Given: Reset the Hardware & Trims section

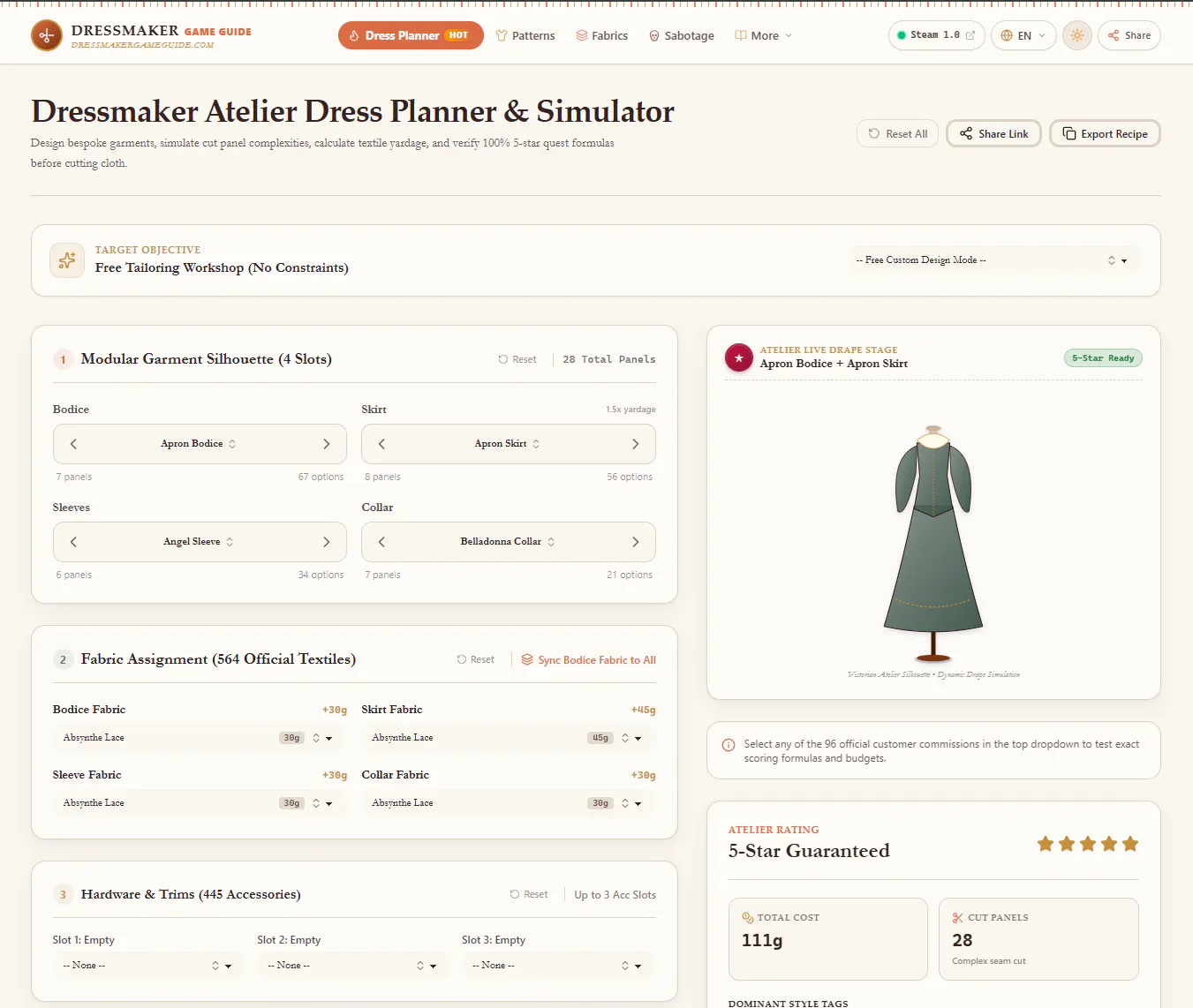Looking at the screenshot, I should 529,894.
